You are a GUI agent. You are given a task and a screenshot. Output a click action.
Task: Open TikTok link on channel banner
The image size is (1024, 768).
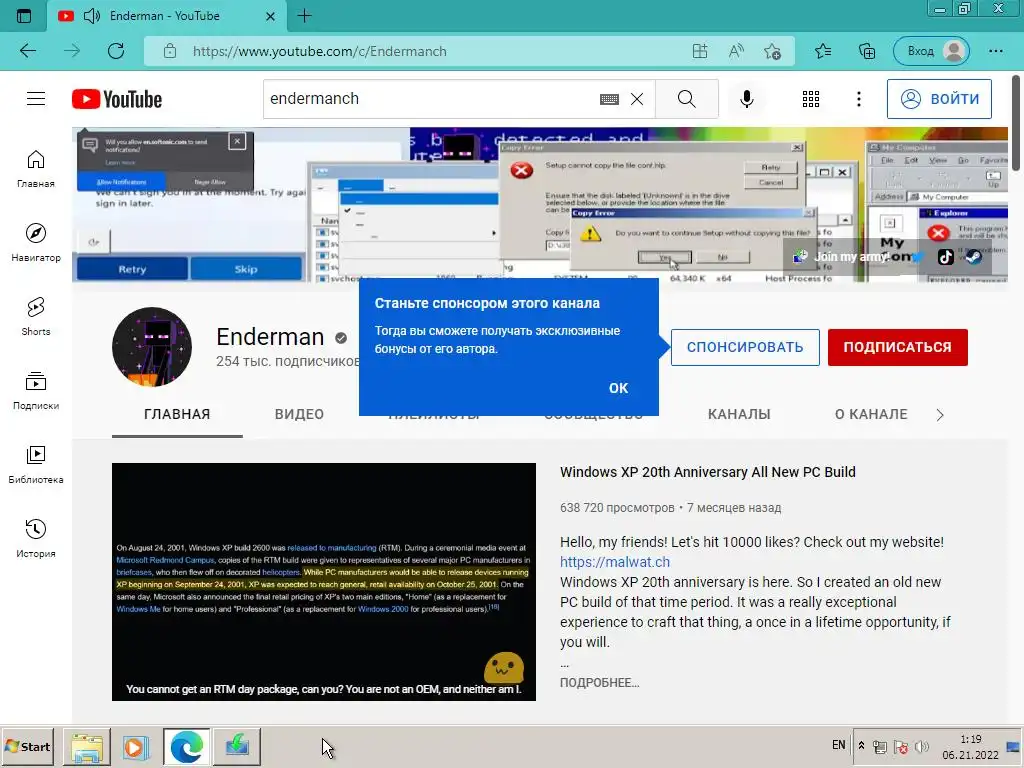pyautogui.click(x=946, y=257)
